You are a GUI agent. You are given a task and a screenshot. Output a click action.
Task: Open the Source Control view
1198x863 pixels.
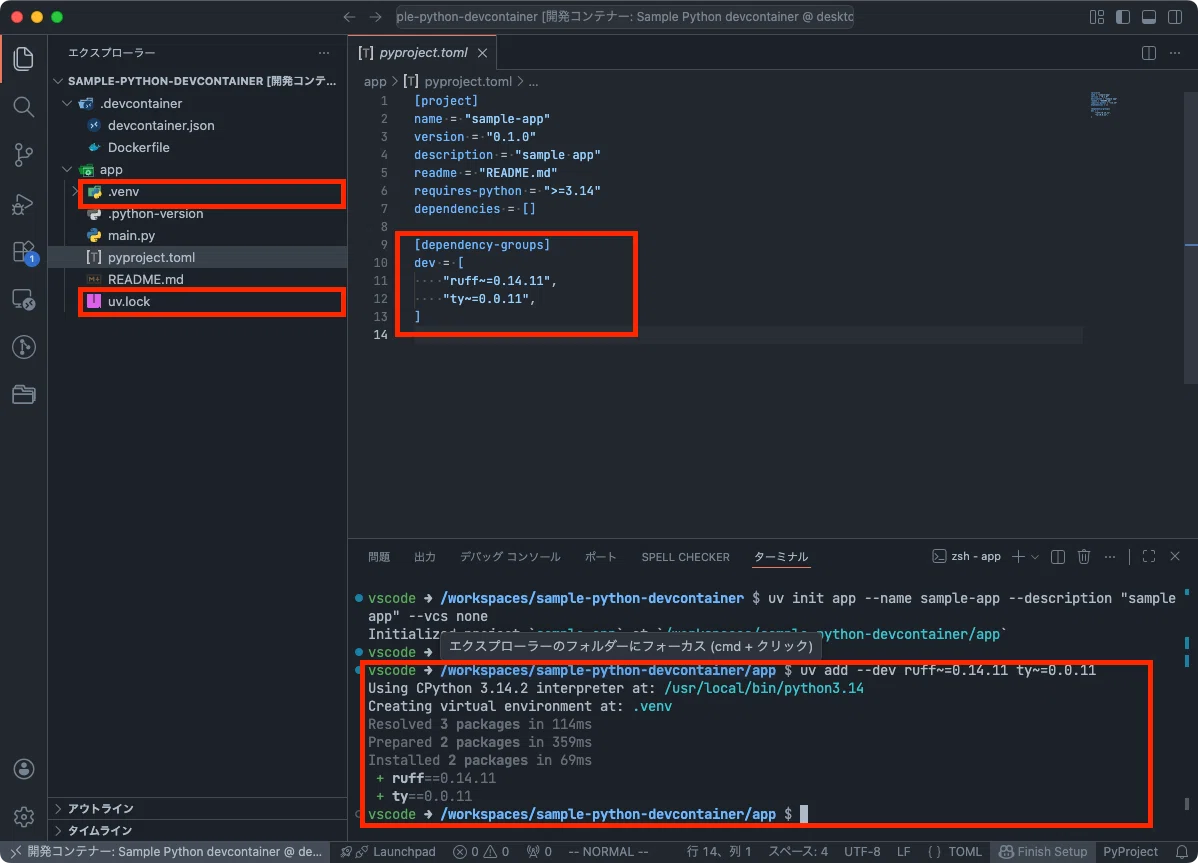click(24, 155)
